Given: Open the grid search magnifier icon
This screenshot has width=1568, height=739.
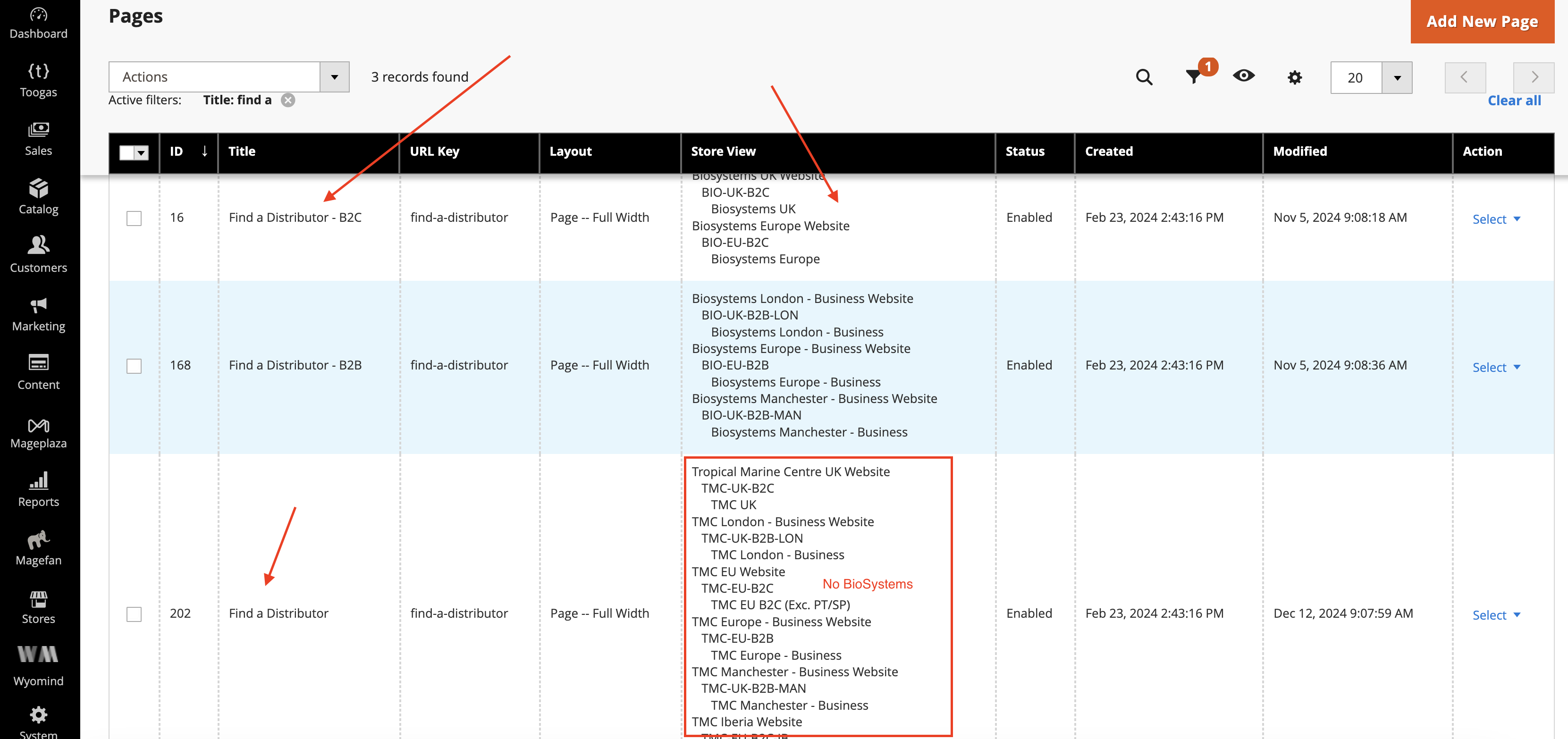Looking at the screenshot, I should (1144, 77).
